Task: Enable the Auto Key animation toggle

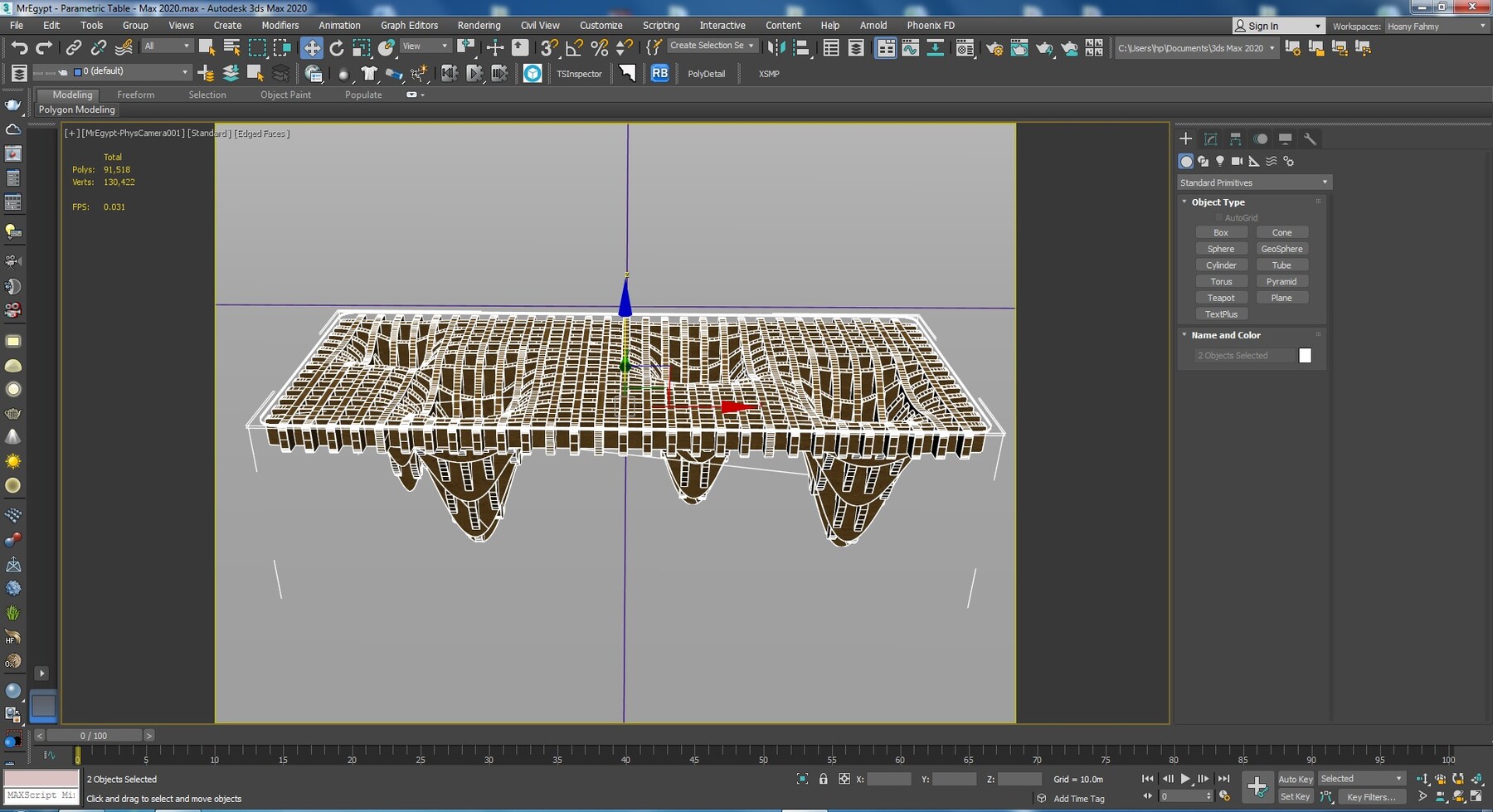Action: [x=1295, y=779]
